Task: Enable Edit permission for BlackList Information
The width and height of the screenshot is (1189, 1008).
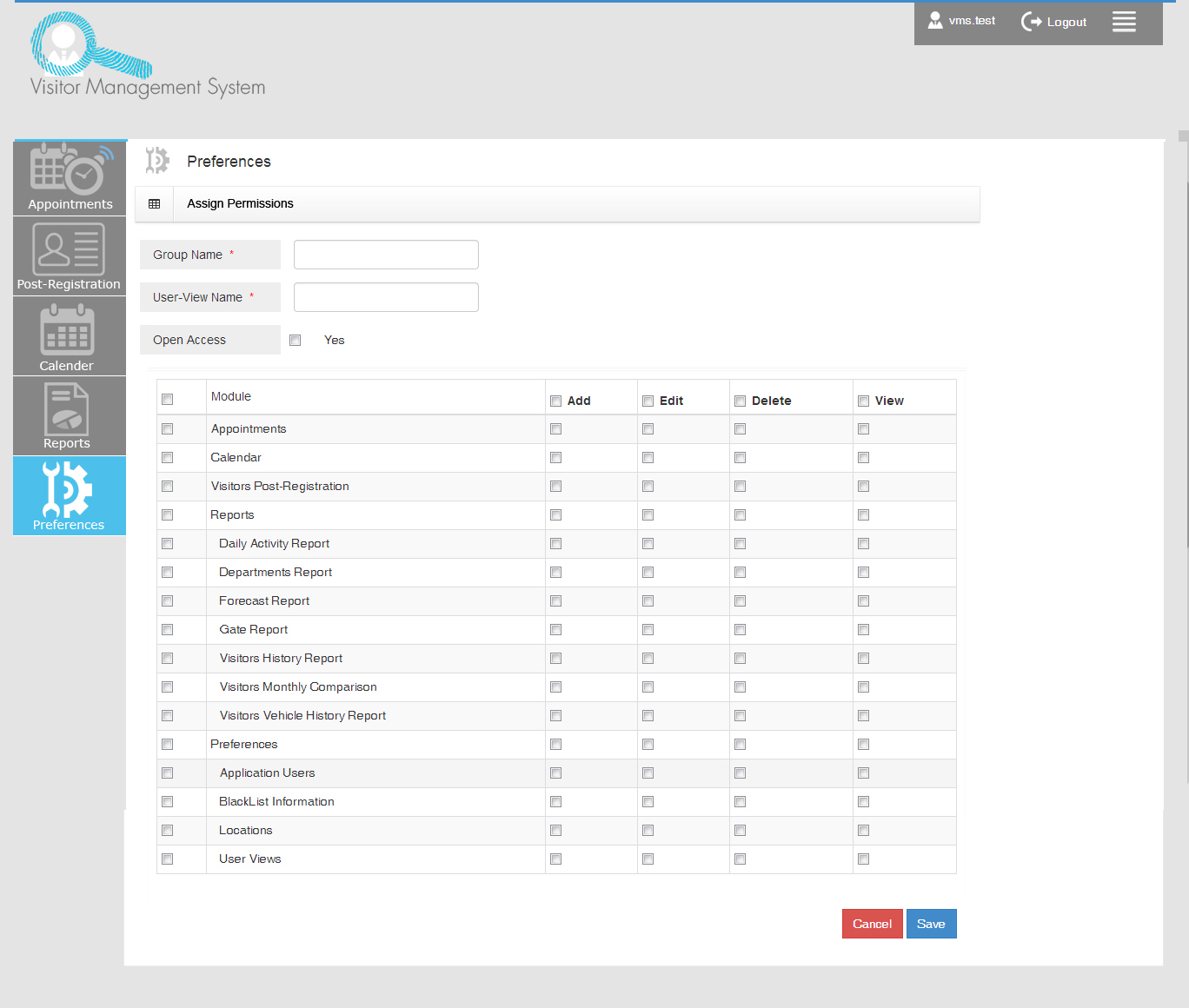Action: point(648,802)
